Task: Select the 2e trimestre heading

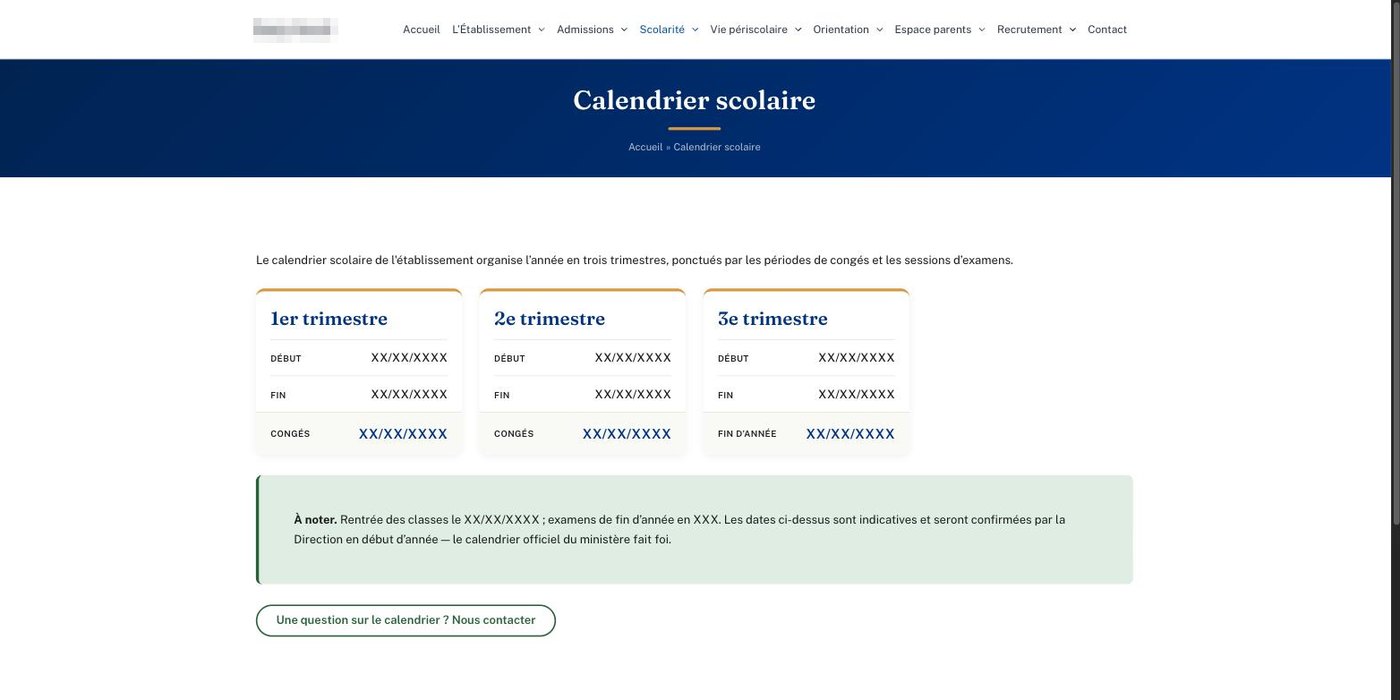Action: pos(549,319)
